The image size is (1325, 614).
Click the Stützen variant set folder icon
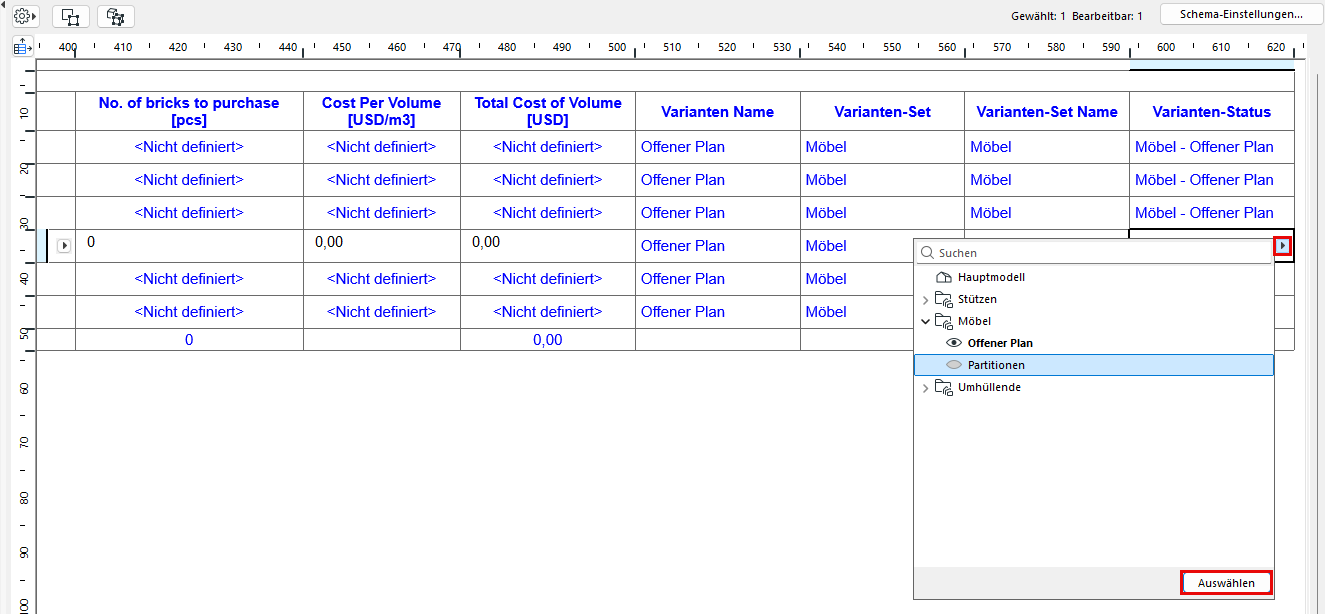pyautogui.click(x=944, y=299)
